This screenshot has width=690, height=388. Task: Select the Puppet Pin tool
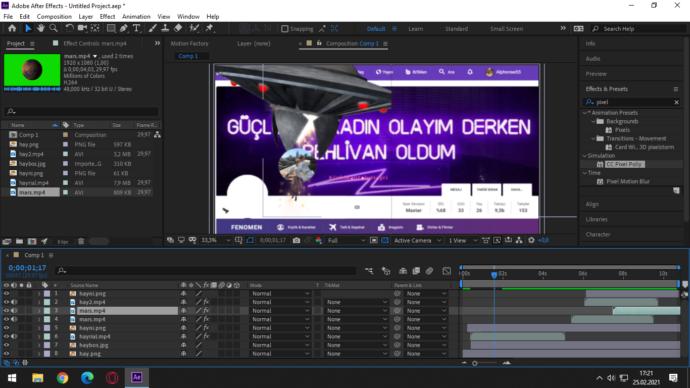point(209,29)
